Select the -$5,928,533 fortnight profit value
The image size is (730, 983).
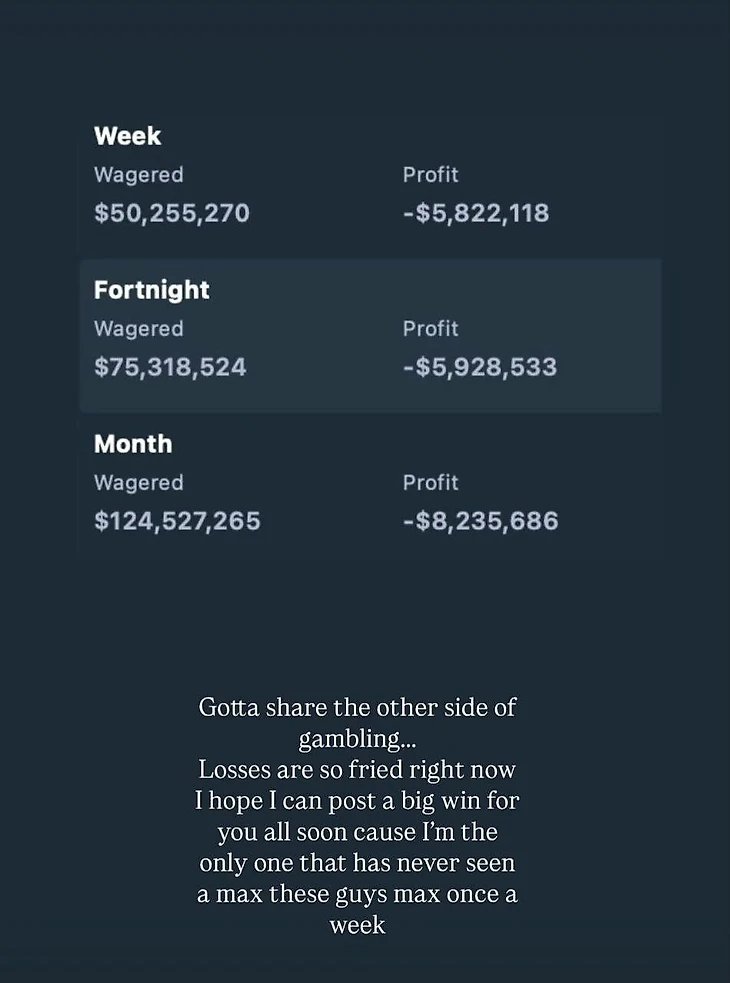479,367
